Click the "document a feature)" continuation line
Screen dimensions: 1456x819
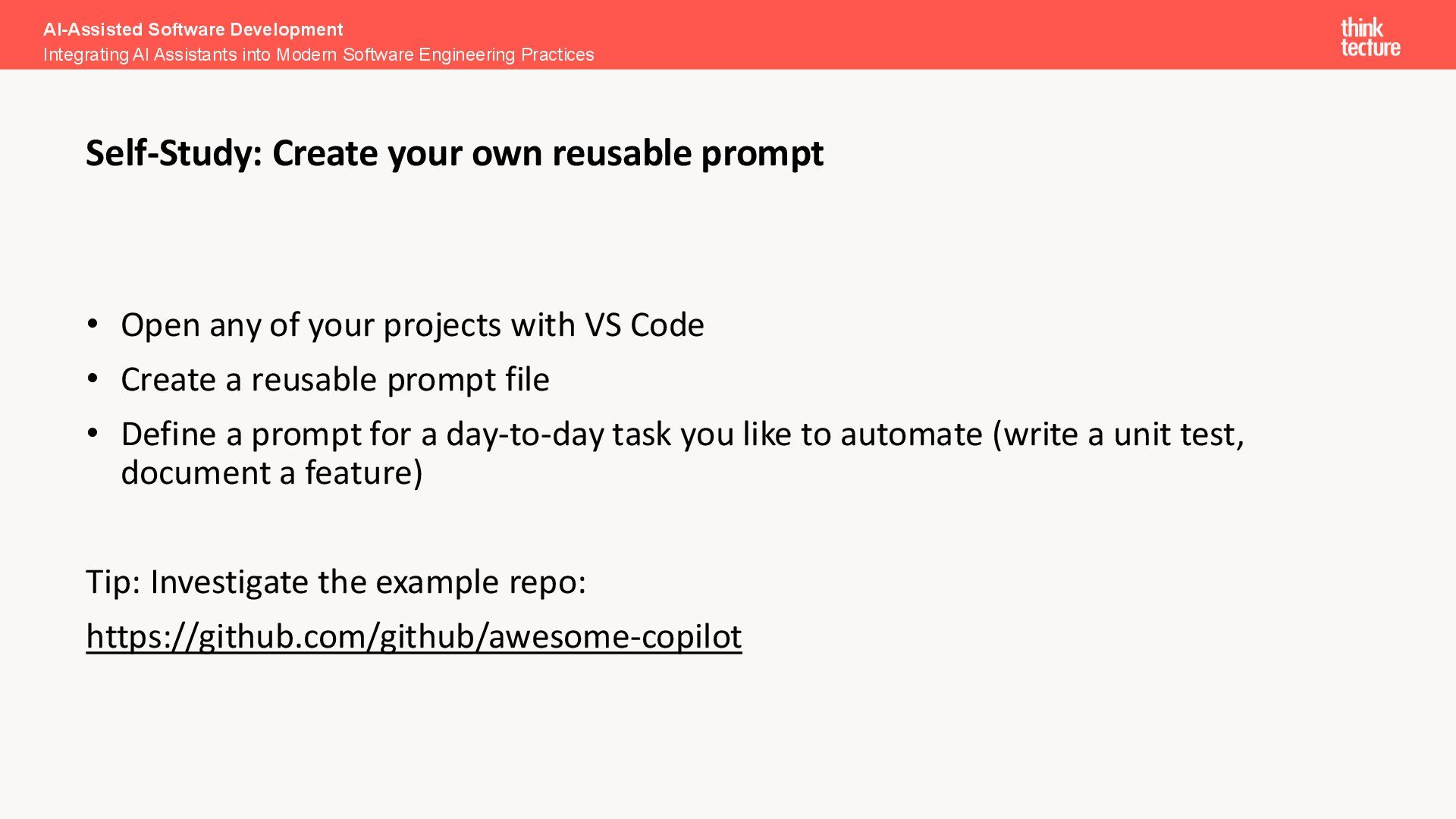point(271,473)
